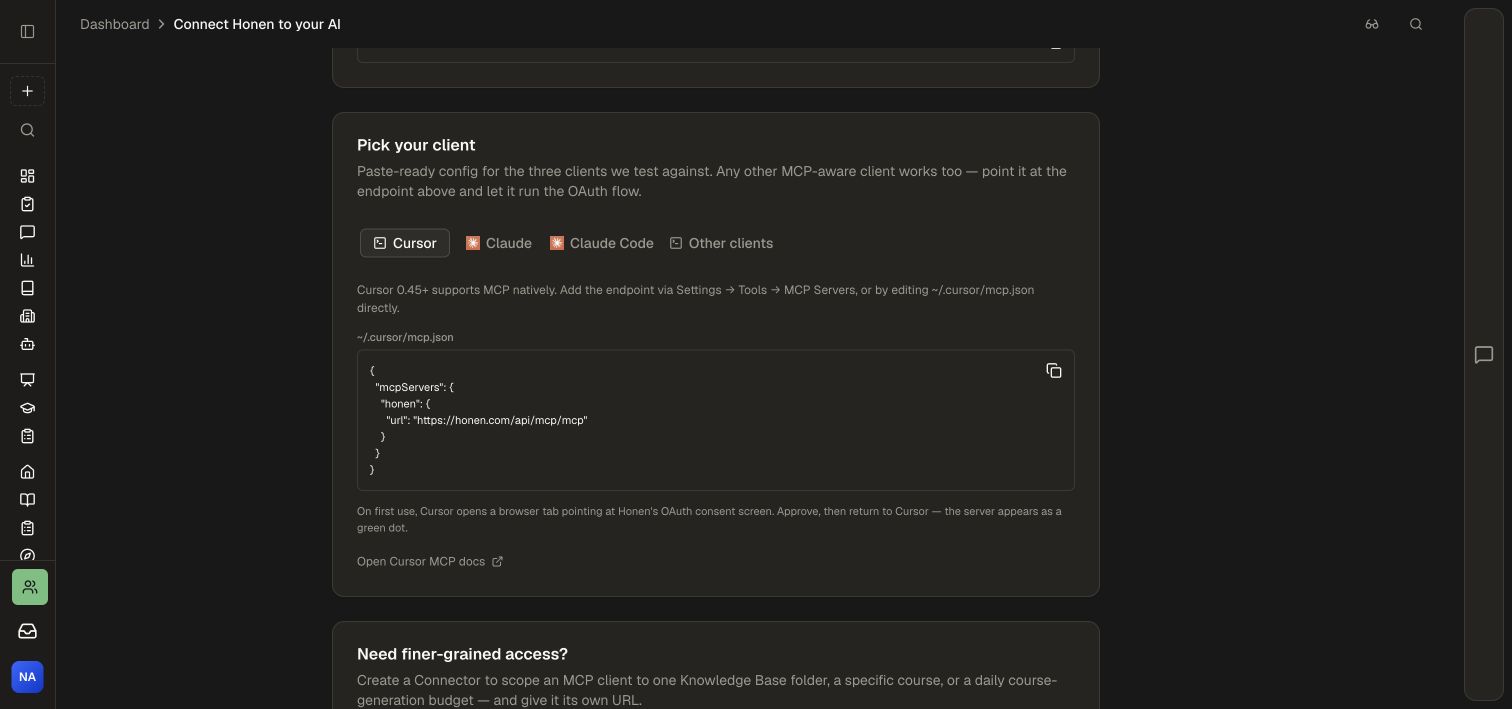This screenshot has width=1512, height=709.
Task: Open the robot bot icon in sidebar
Action: 27,344
